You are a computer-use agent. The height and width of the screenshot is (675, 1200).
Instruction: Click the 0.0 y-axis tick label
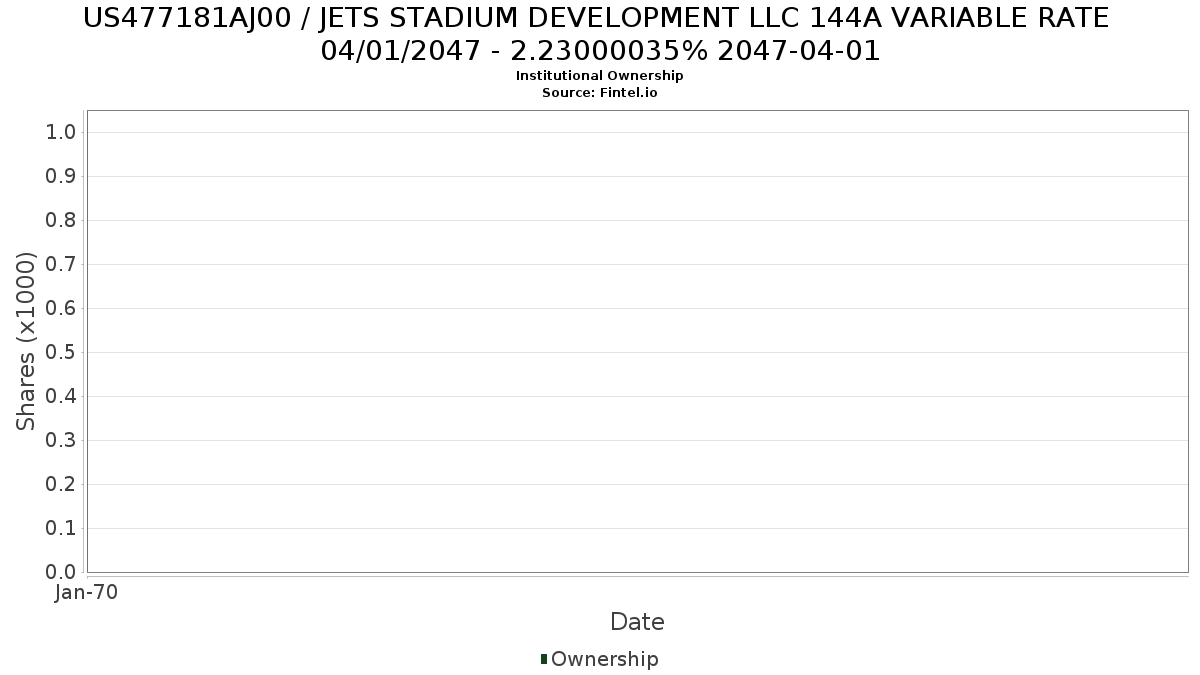coord(61,572)
